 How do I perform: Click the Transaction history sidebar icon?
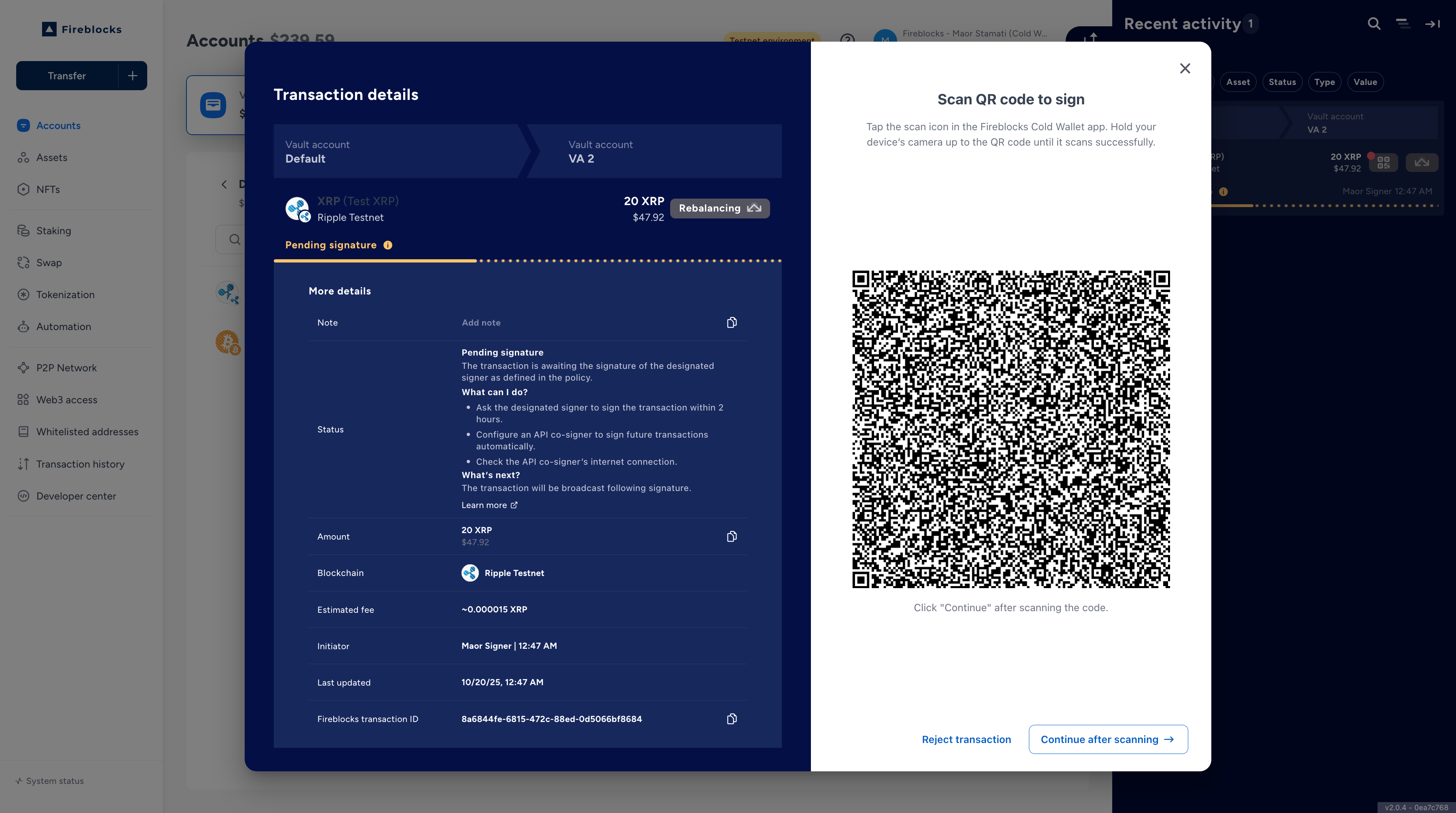23,464
